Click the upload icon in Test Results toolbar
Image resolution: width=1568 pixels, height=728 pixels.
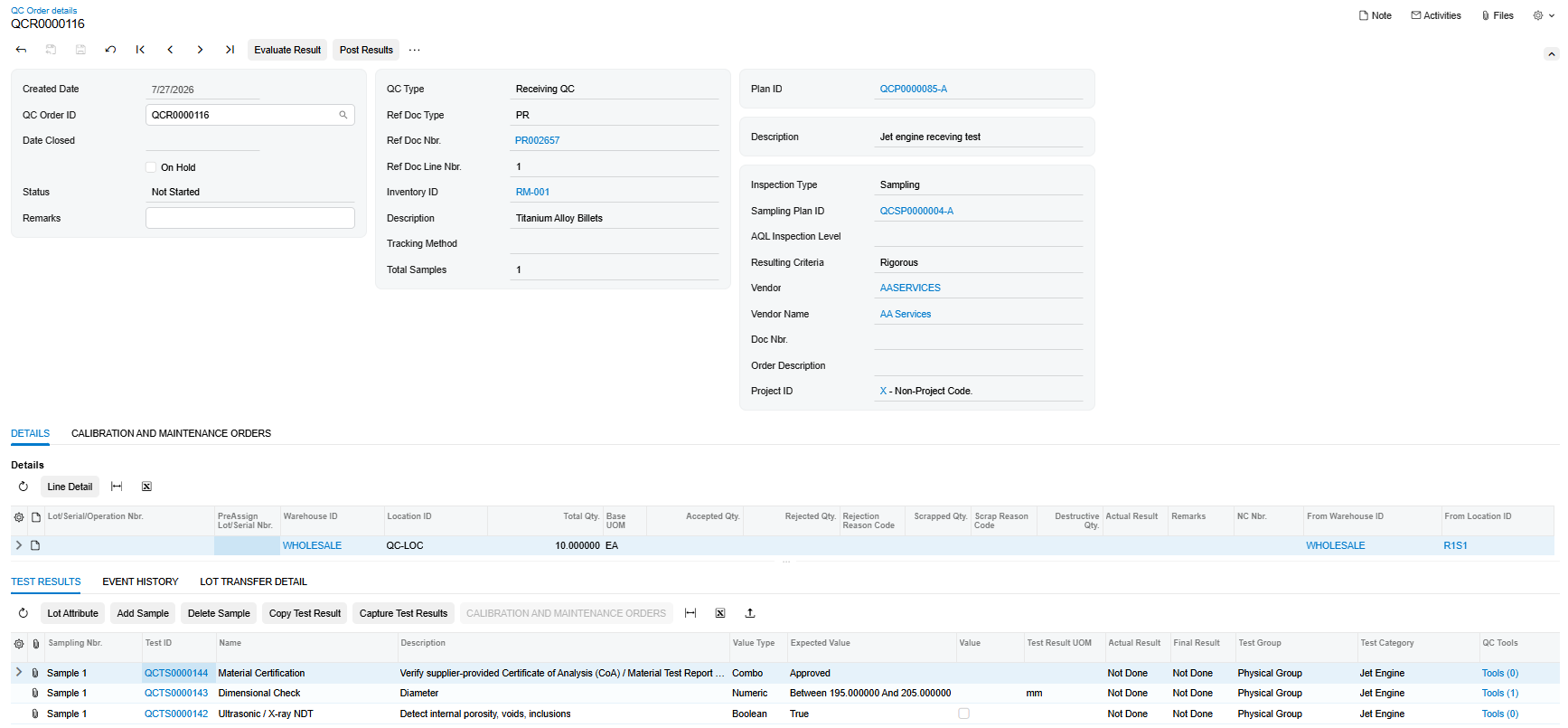pyautogui.click(x=750, y=613)
